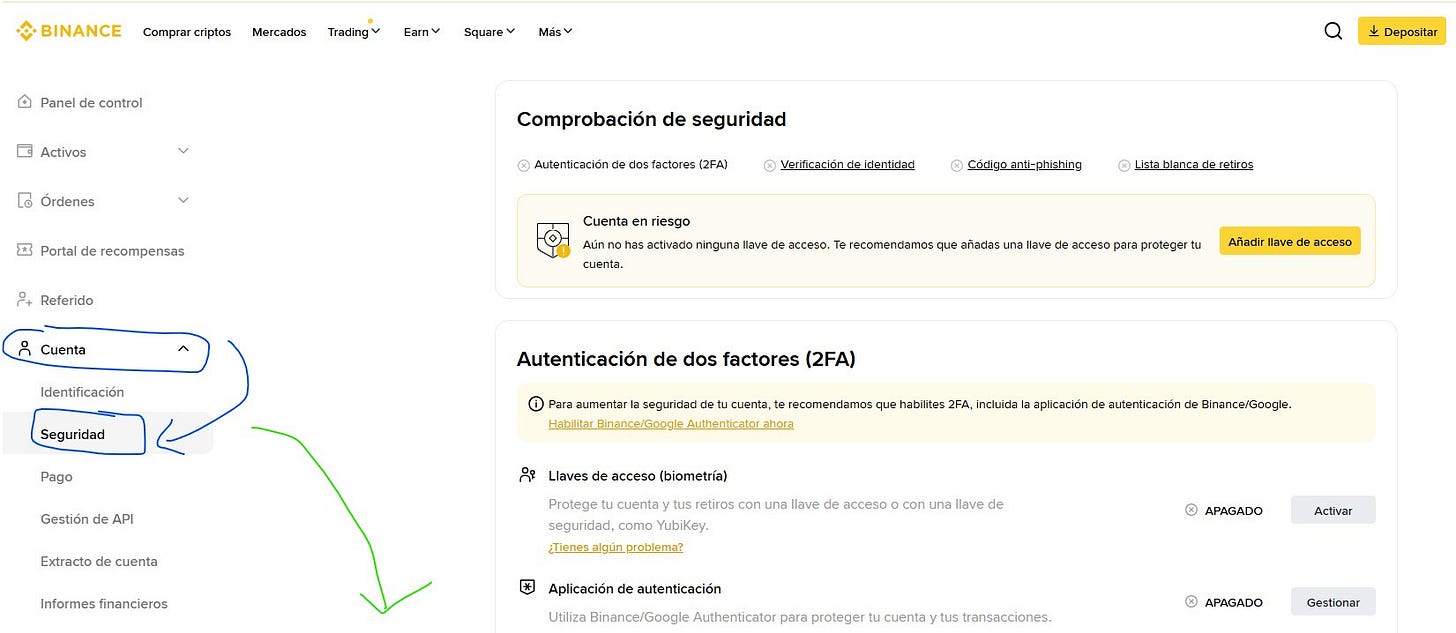The width and height of the screenshot is (1456, 633).
Task: Click APAGADO status icon for Aplicación de autenticación
Action: pos(1191,602)
